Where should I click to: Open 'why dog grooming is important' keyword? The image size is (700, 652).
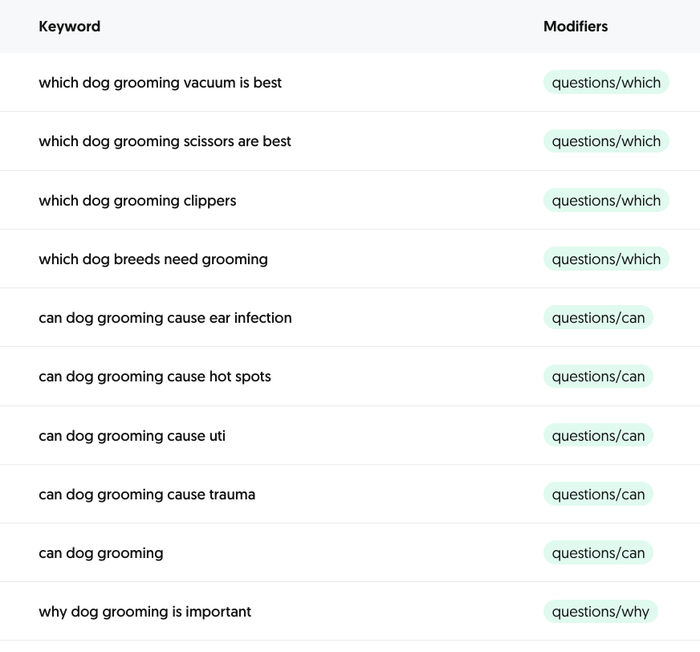tap(145, 612)
